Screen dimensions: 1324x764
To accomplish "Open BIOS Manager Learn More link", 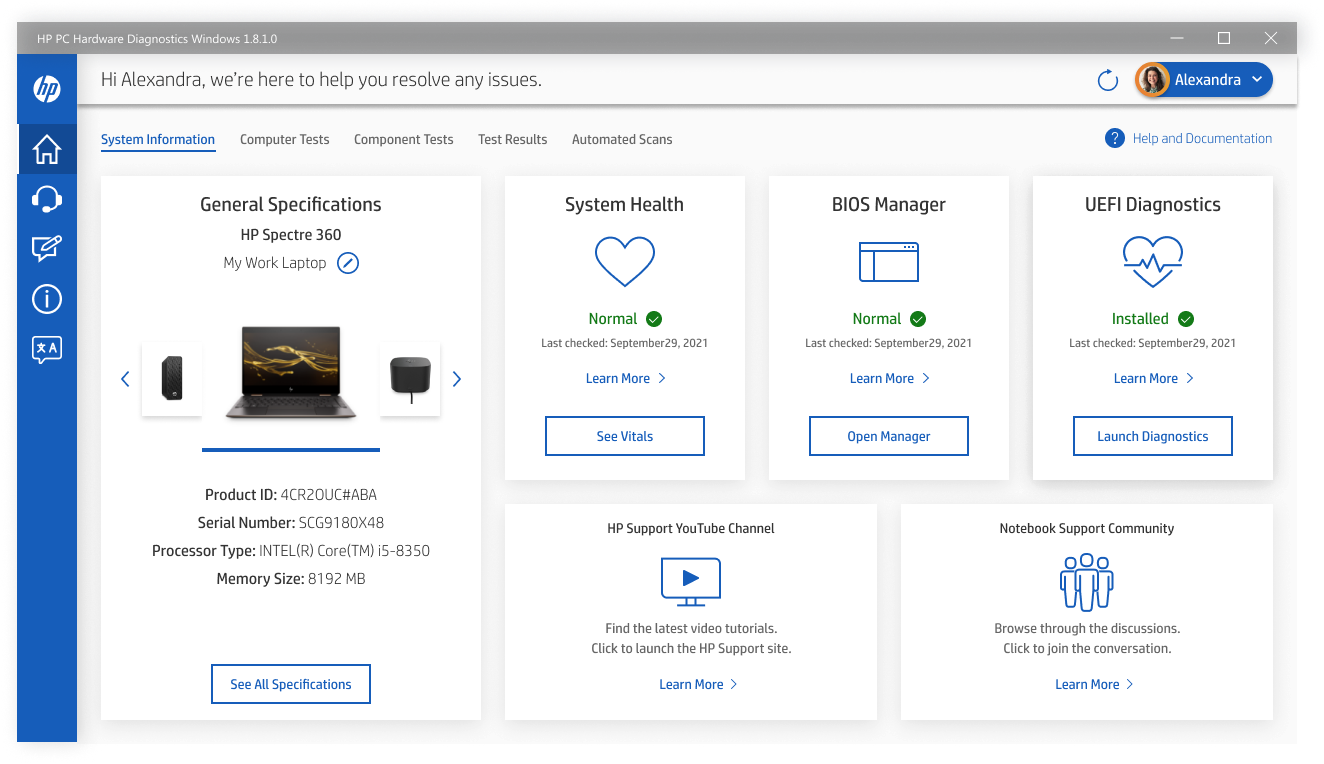I will [889, 379].
